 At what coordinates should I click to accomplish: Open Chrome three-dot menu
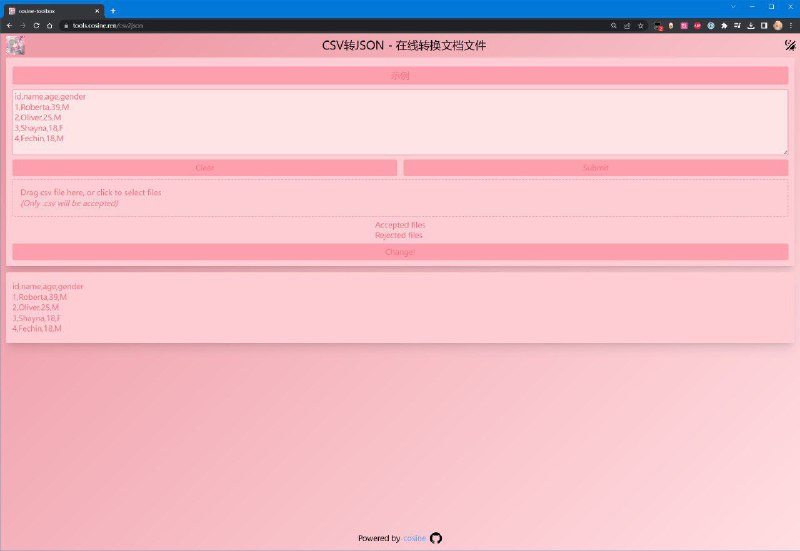791,25
